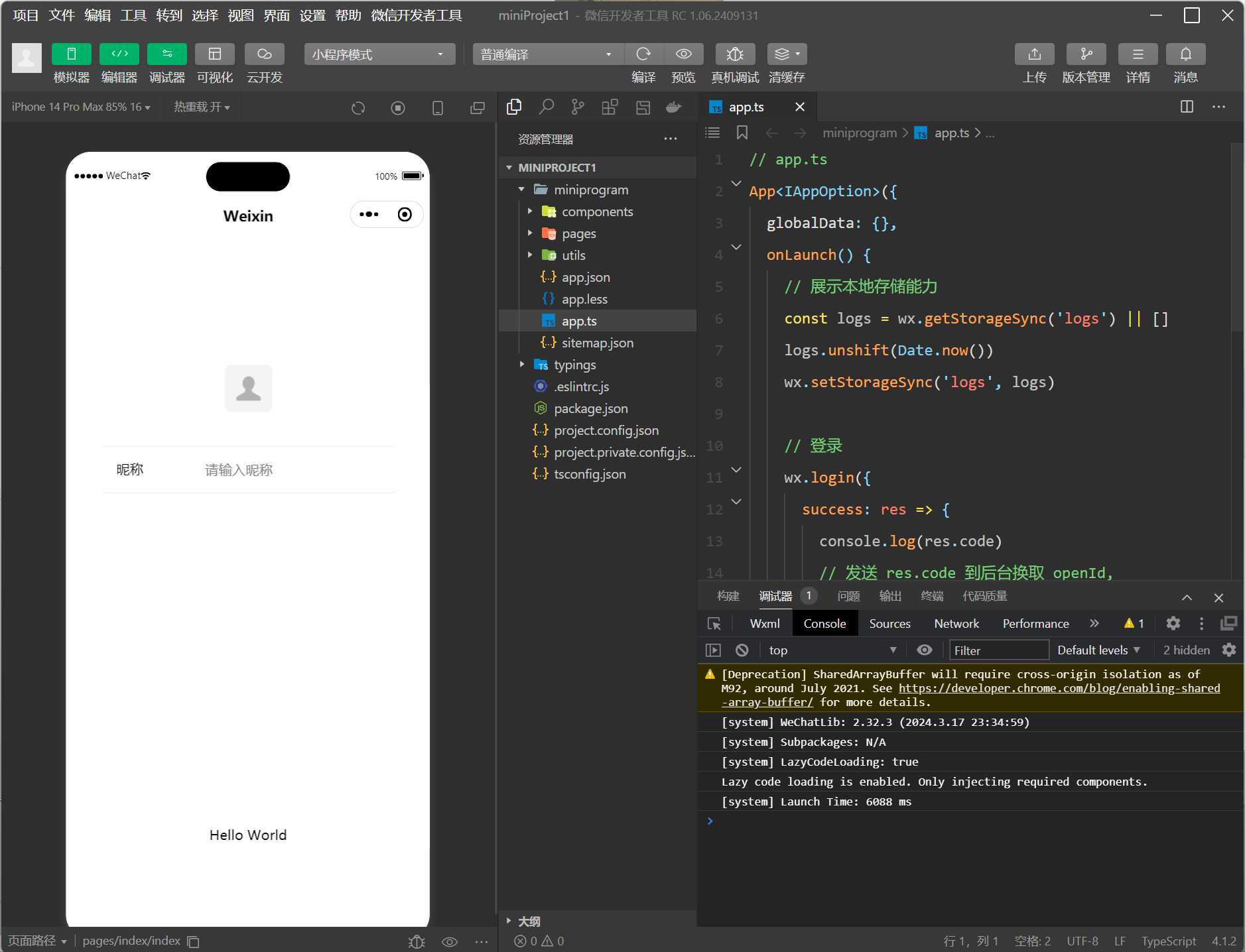The width and height of the screenshot is (1245, 952).
Task: Open the resource manager more options menu
Action: tap(671, 139)
